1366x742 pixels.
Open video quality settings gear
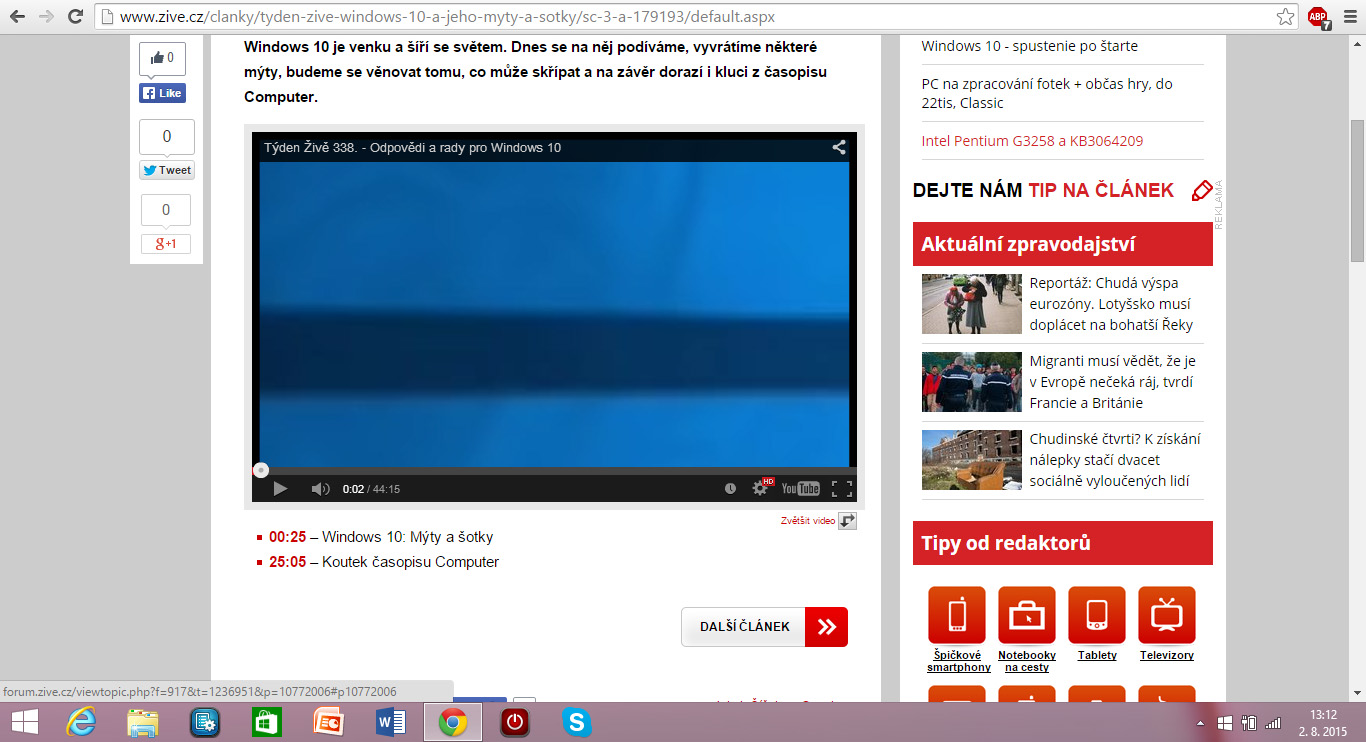click(x=760, y=488)
